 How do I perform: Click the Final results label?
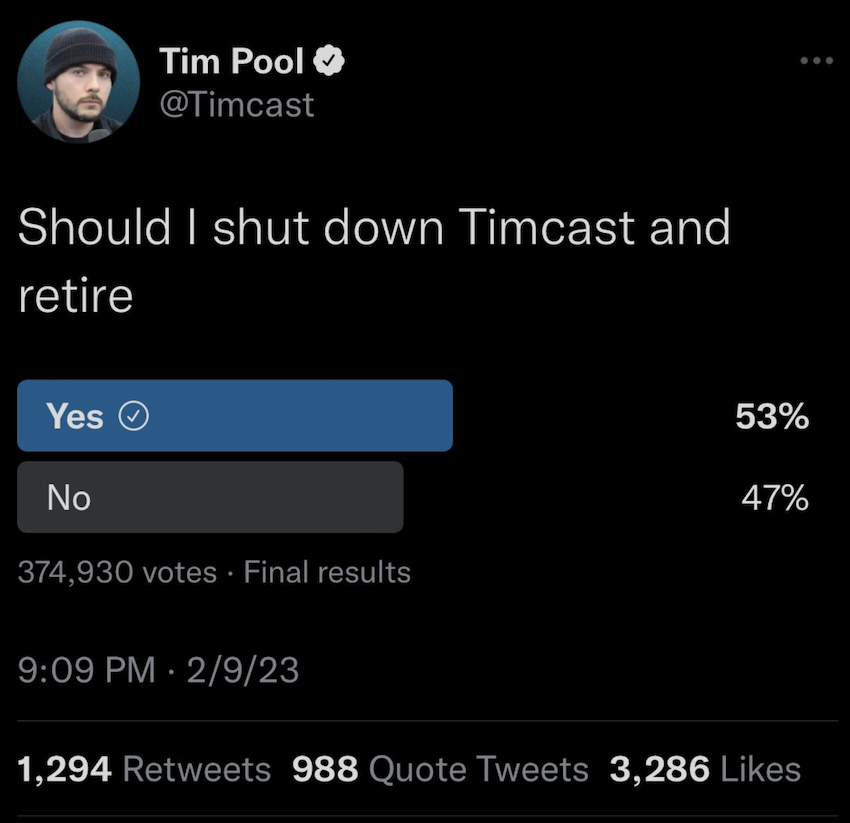tap(327, 573)
